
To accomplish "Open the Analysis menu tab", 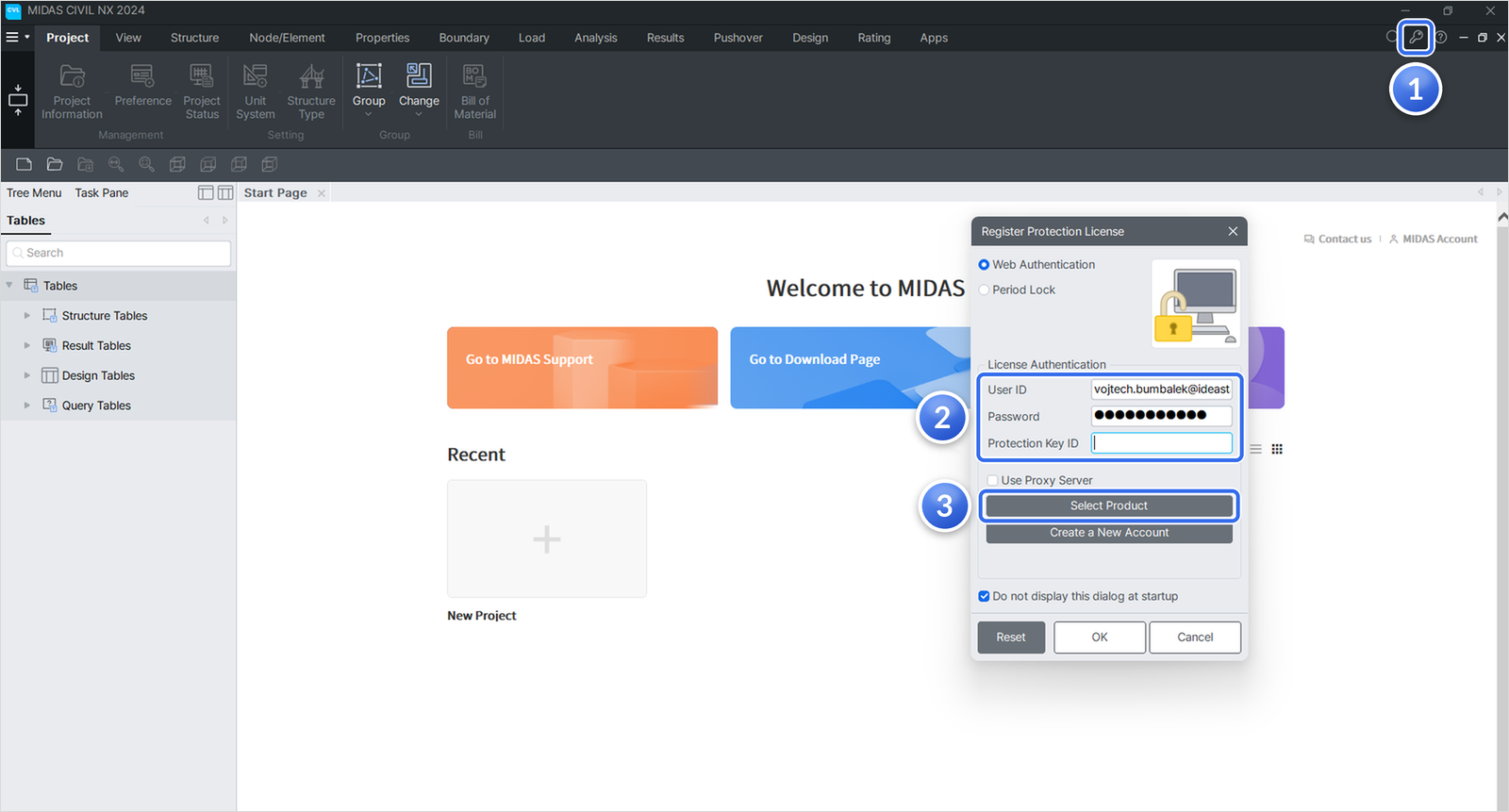I will [596, 38].
